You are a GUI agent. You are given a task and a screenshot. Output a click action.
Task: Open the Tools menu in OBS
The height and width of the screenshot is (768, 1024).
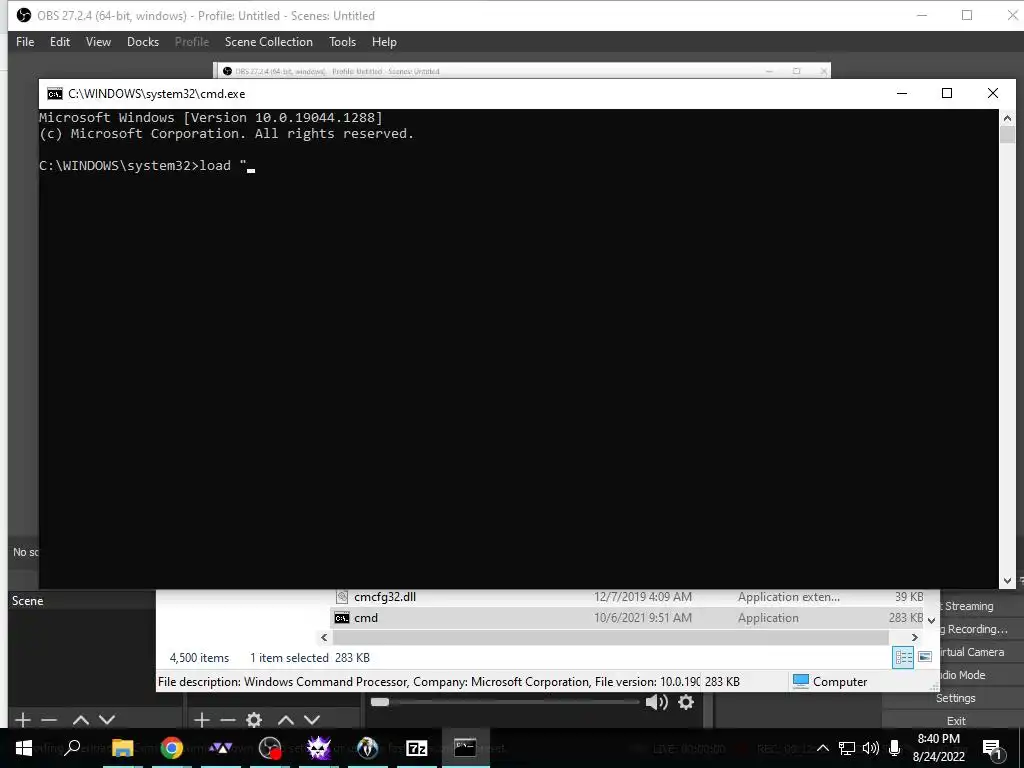point(342,42)
